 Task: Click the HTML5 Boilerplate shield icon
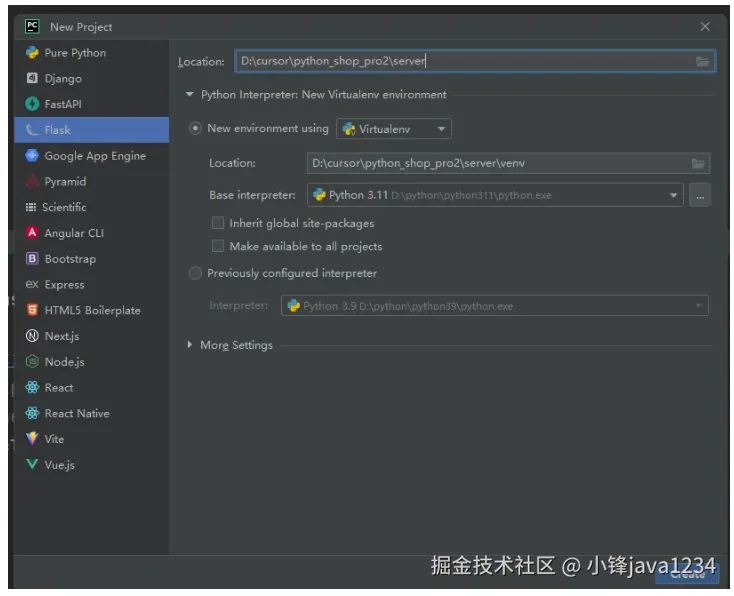pos(32,310)
